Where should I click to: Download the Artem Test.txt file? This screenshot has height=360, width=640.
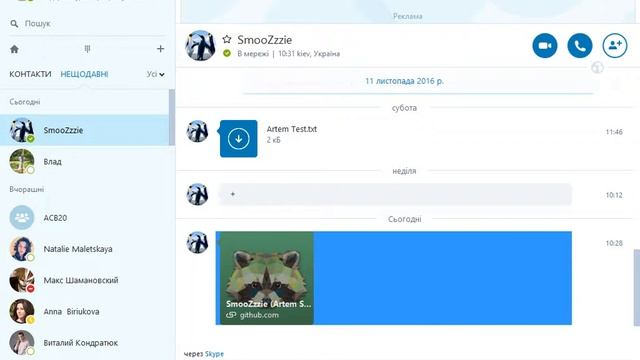(238, 138)
